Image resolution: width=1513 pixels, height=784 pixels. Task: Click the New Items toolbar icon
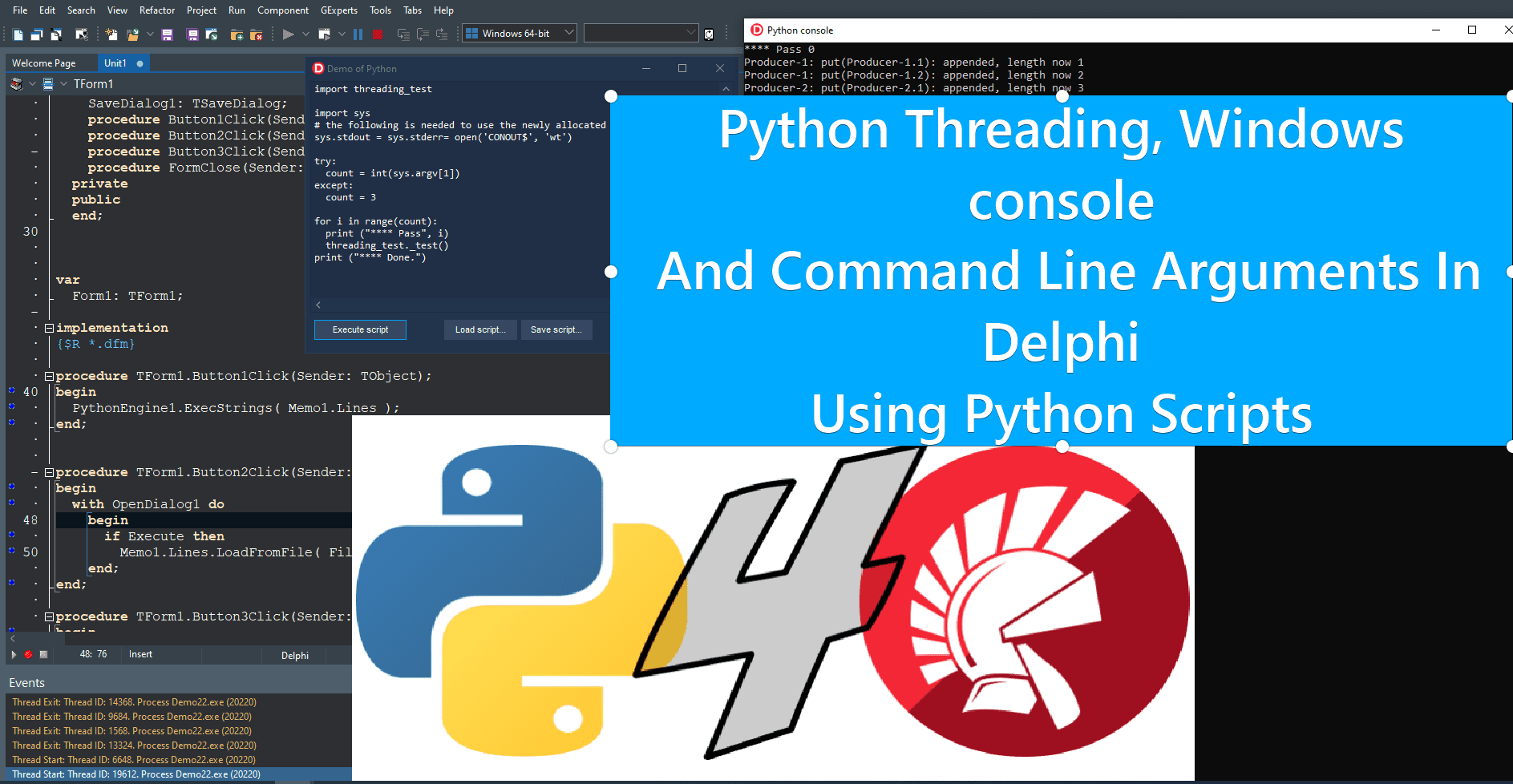click(111, 34)
